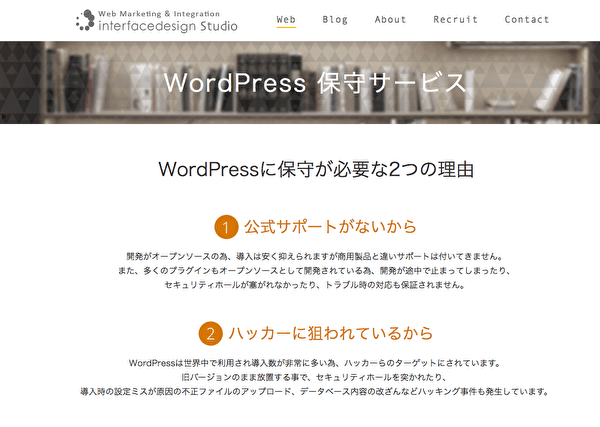
Task: Navigate to Recruit section
Action: click(455, 20)
